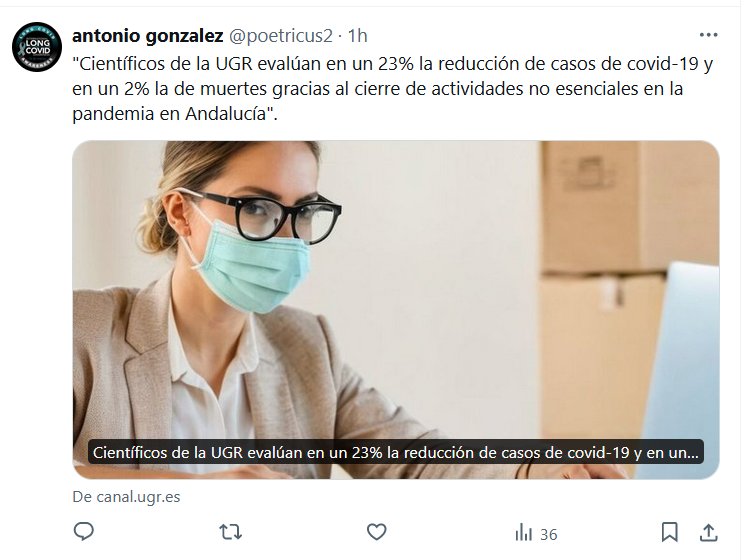
Task: Open the masked woman article preview image
Action: tap(395, 310)
